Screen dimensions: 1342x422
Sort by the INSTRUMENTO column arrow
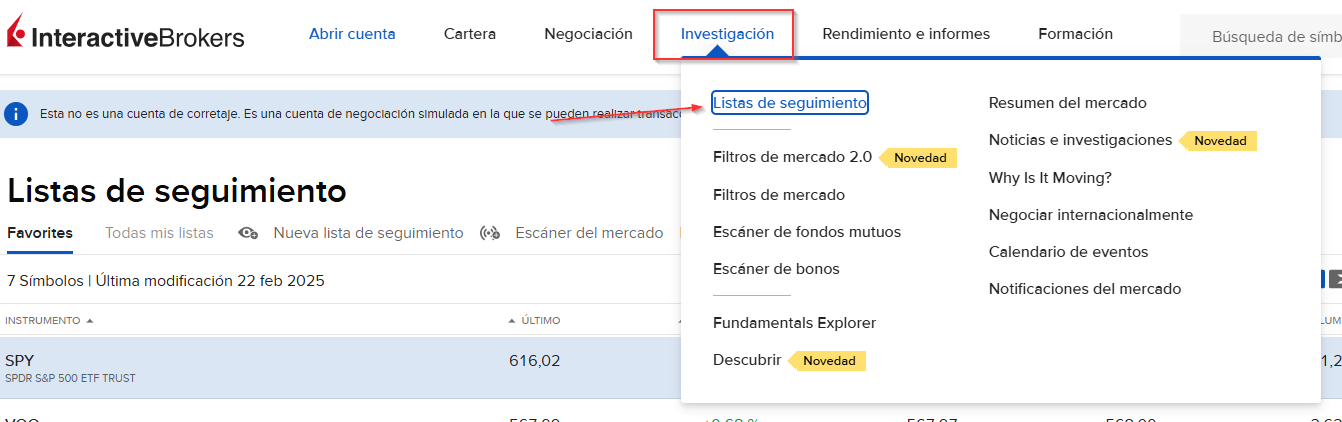pyautogui.click(x=90, y=321)
